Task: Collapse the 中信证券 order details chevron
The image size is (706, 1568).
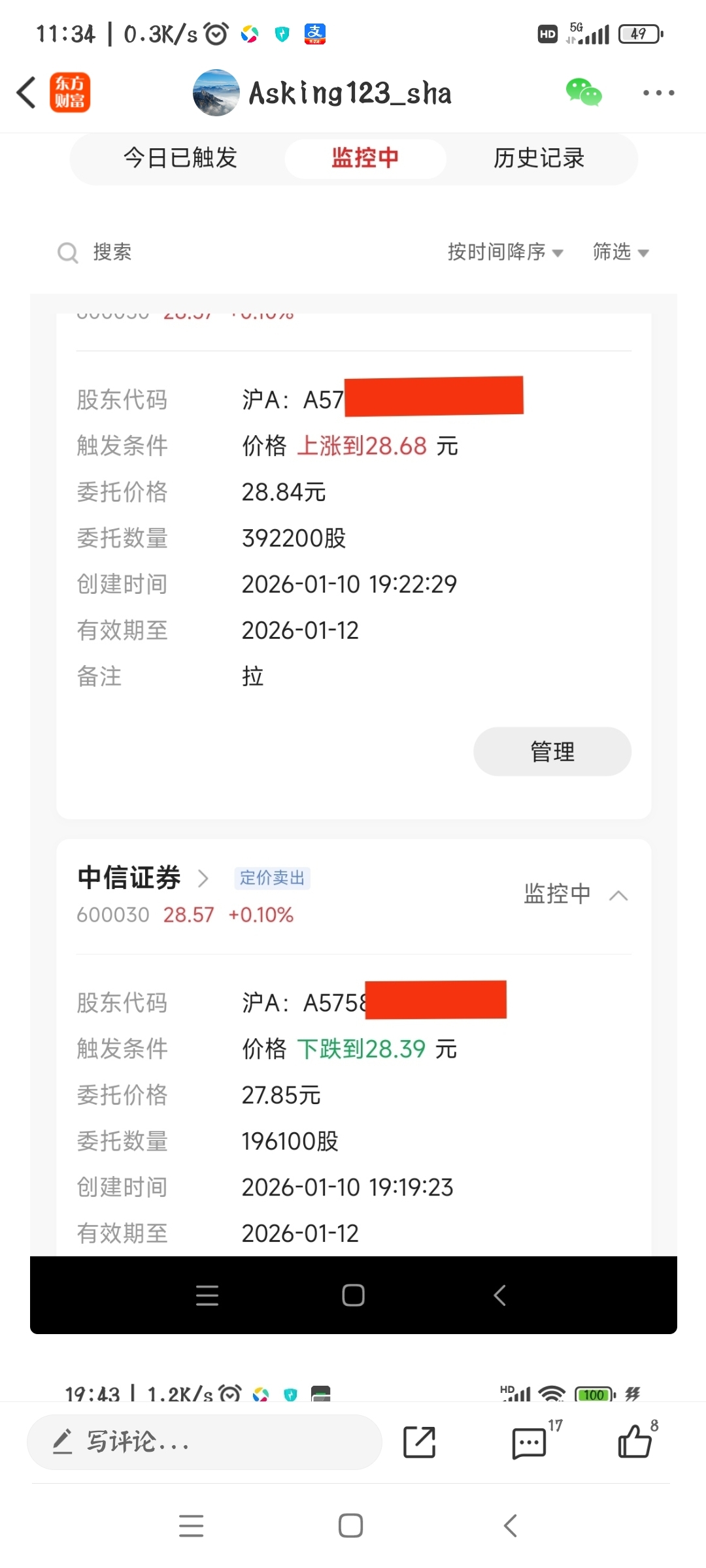Action: pyautogui.click(x=618, y=895)
